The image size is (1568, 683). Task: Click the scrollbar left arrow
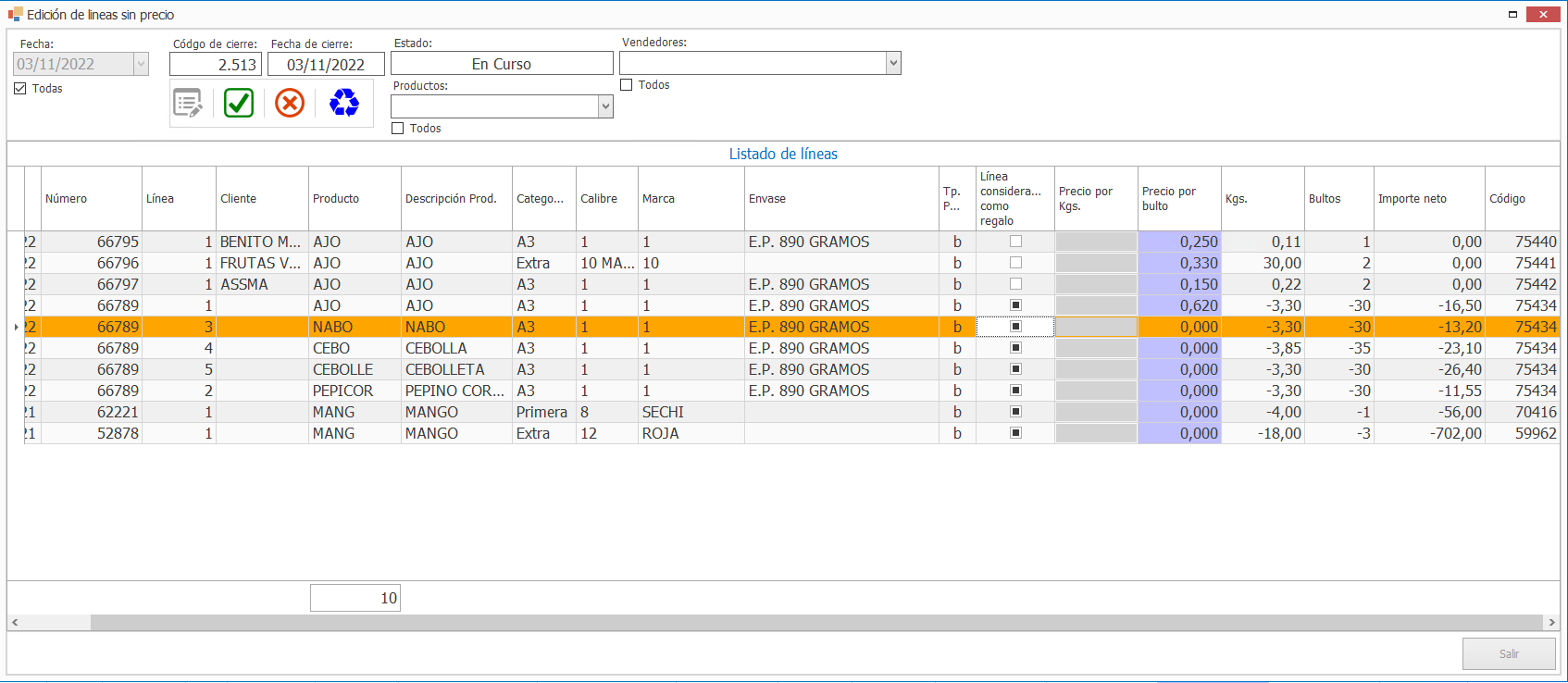(15, 623)
